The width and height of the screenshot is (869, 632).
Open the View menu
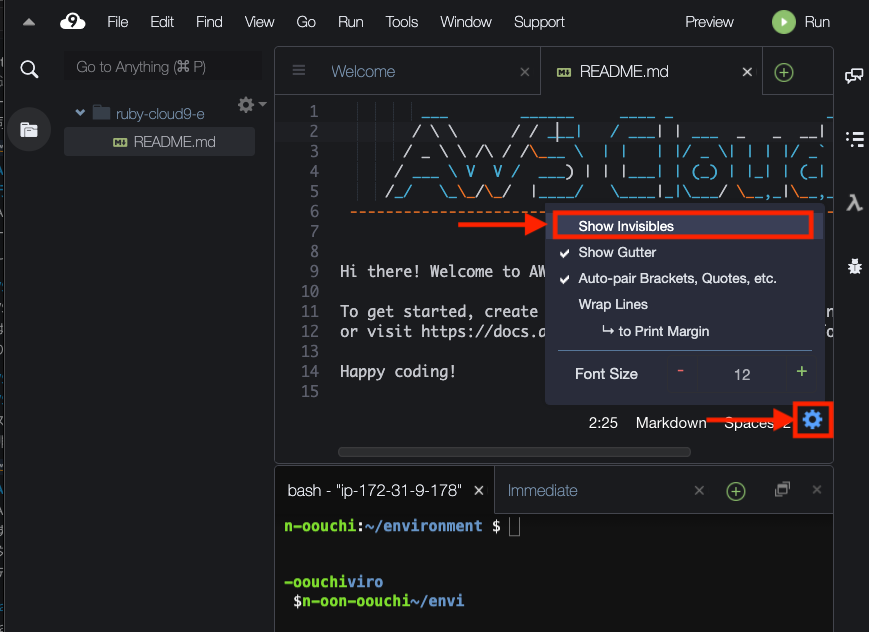point(259,22)
